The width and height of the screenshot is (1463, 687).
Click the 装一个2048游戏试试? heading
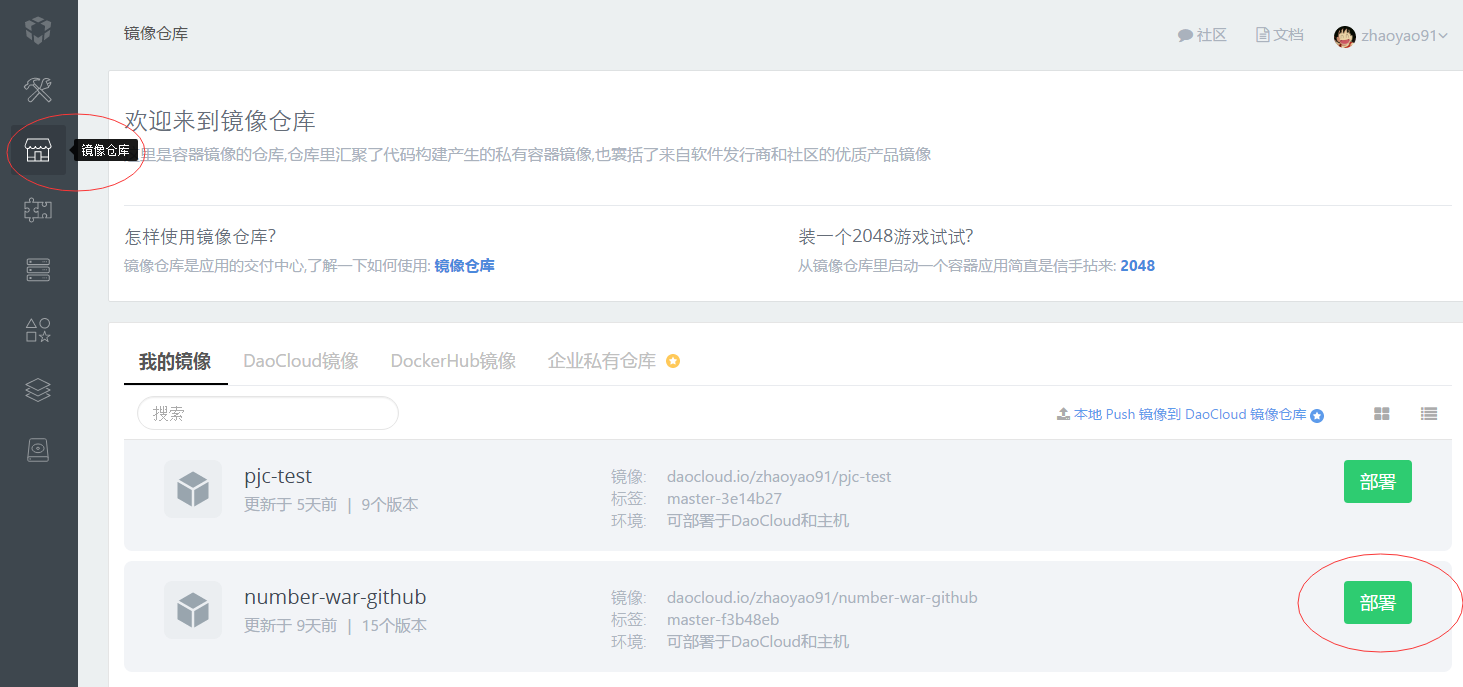click(x=886, y=237)
